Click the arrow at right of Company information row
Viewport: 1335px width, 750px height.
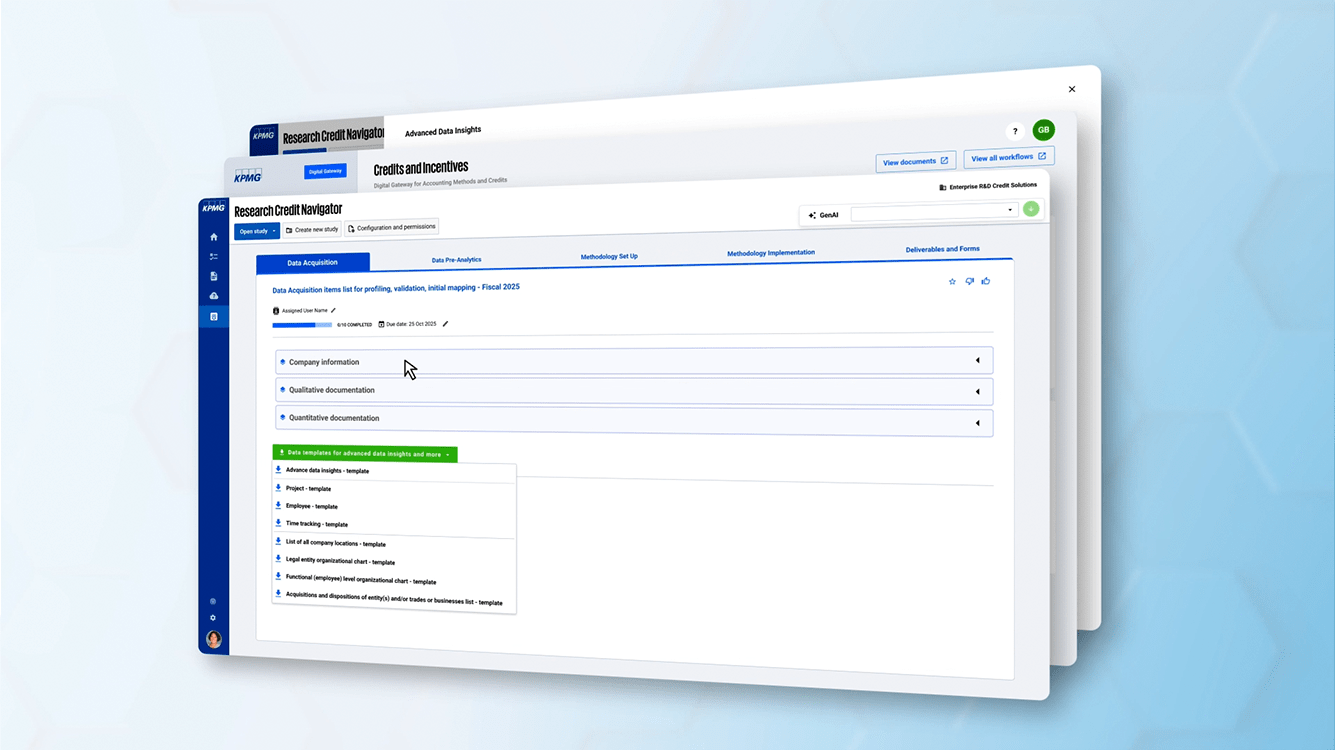coord(977,361)
